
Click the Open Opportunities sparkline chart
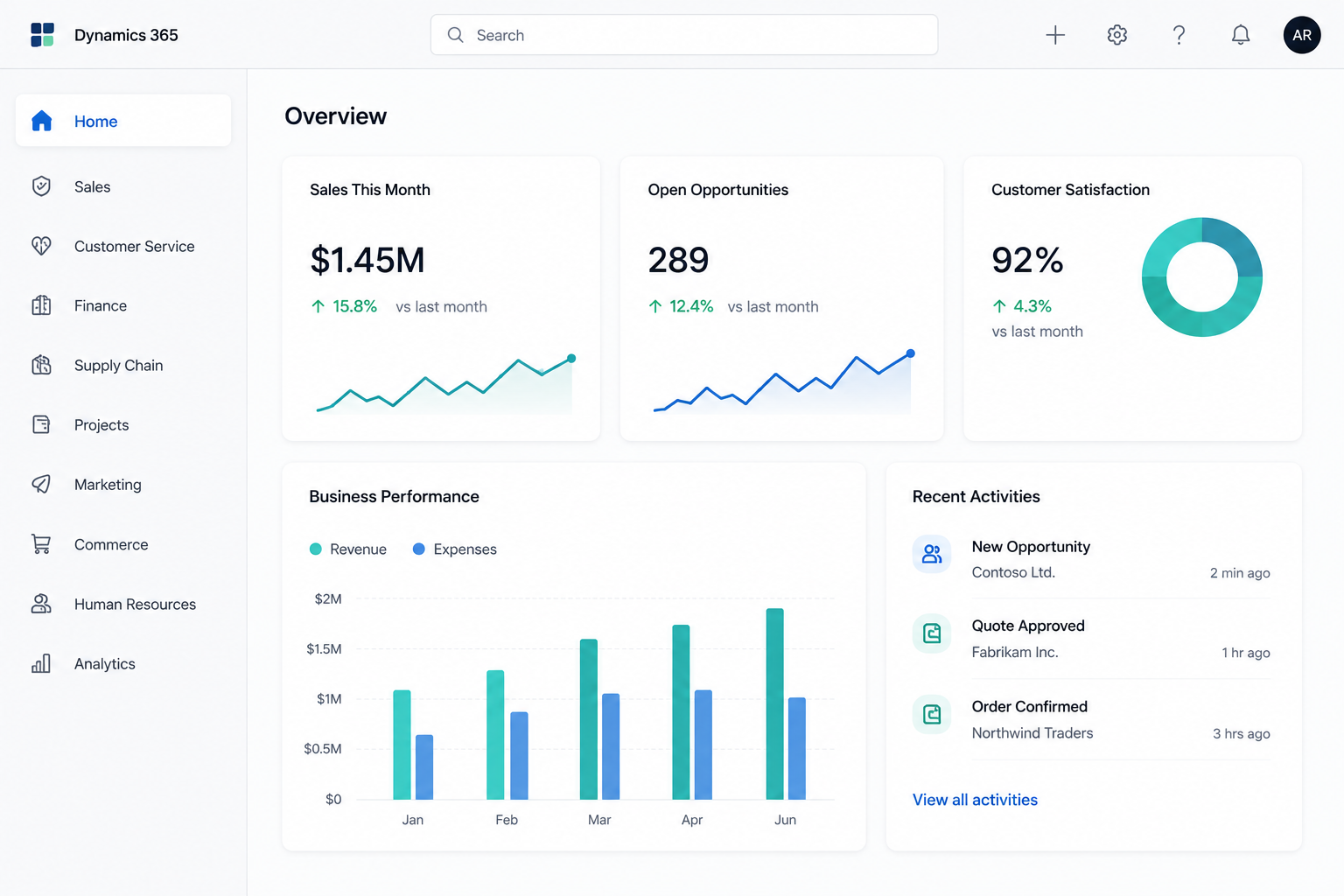click(783, 381)
